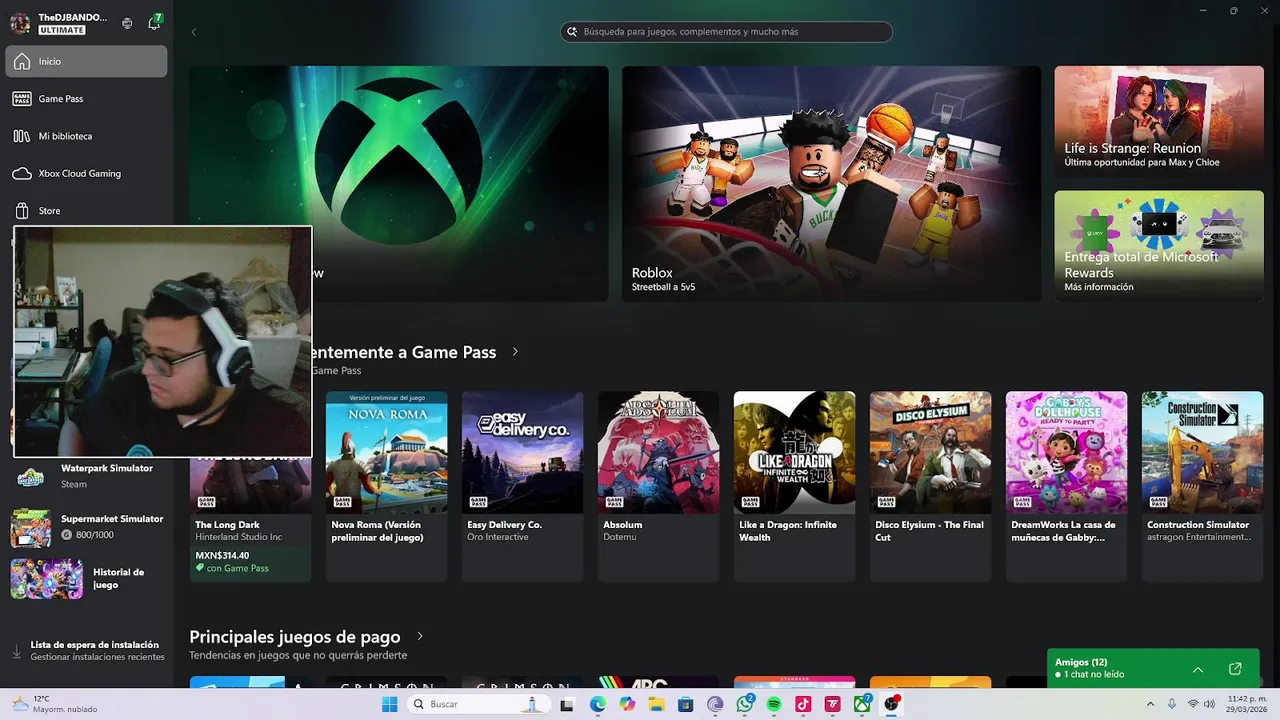This screenshot has width=1280, height=720.
Task: Click the Dotemu publisher text under Absolum
Action: tap(620, 537)
